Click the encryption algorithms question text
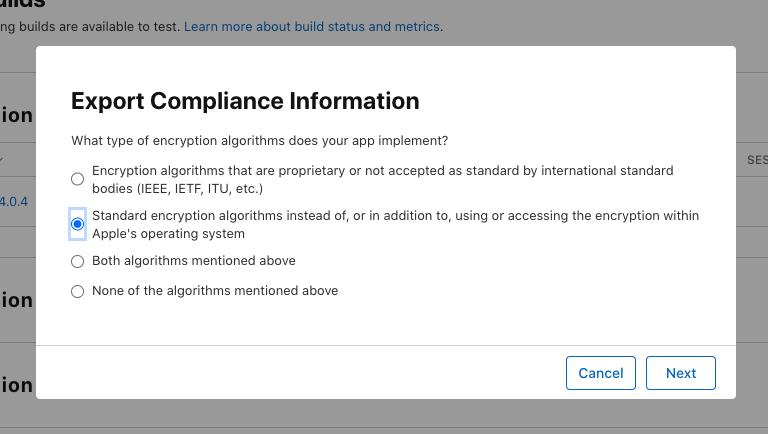This screenshot has height=434, width=768. pyautogui.click(x=260, y=141)
